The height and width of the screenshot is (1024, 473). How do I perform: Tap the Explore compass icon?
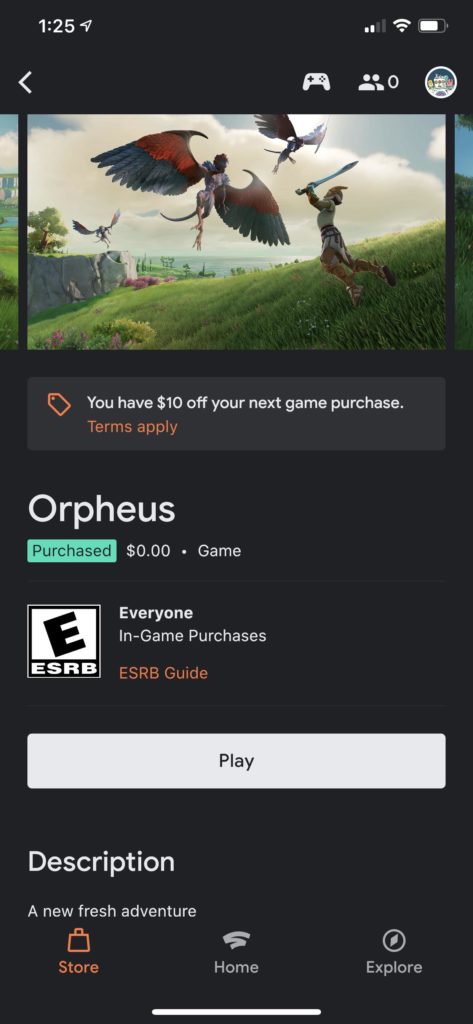point(394,941)
